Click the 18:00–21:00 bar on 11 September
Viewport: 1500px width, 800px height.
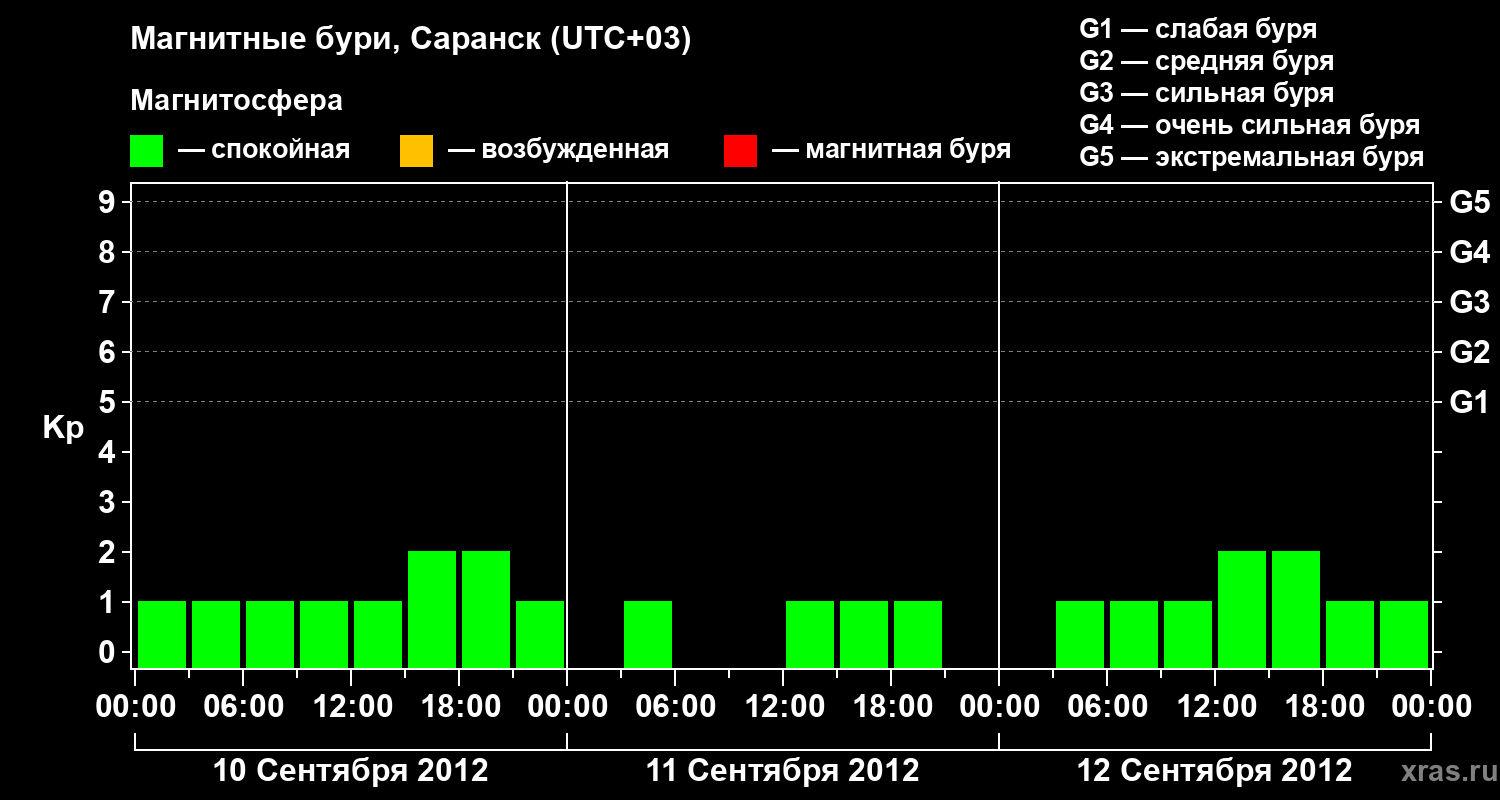coord(918,634)
